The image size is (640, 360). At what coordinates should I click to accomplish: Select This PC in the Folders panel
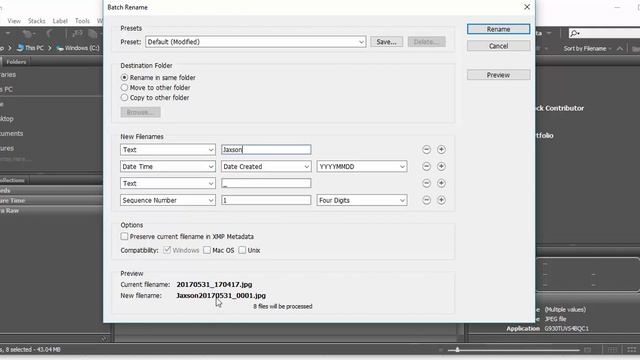coord(6,89)
